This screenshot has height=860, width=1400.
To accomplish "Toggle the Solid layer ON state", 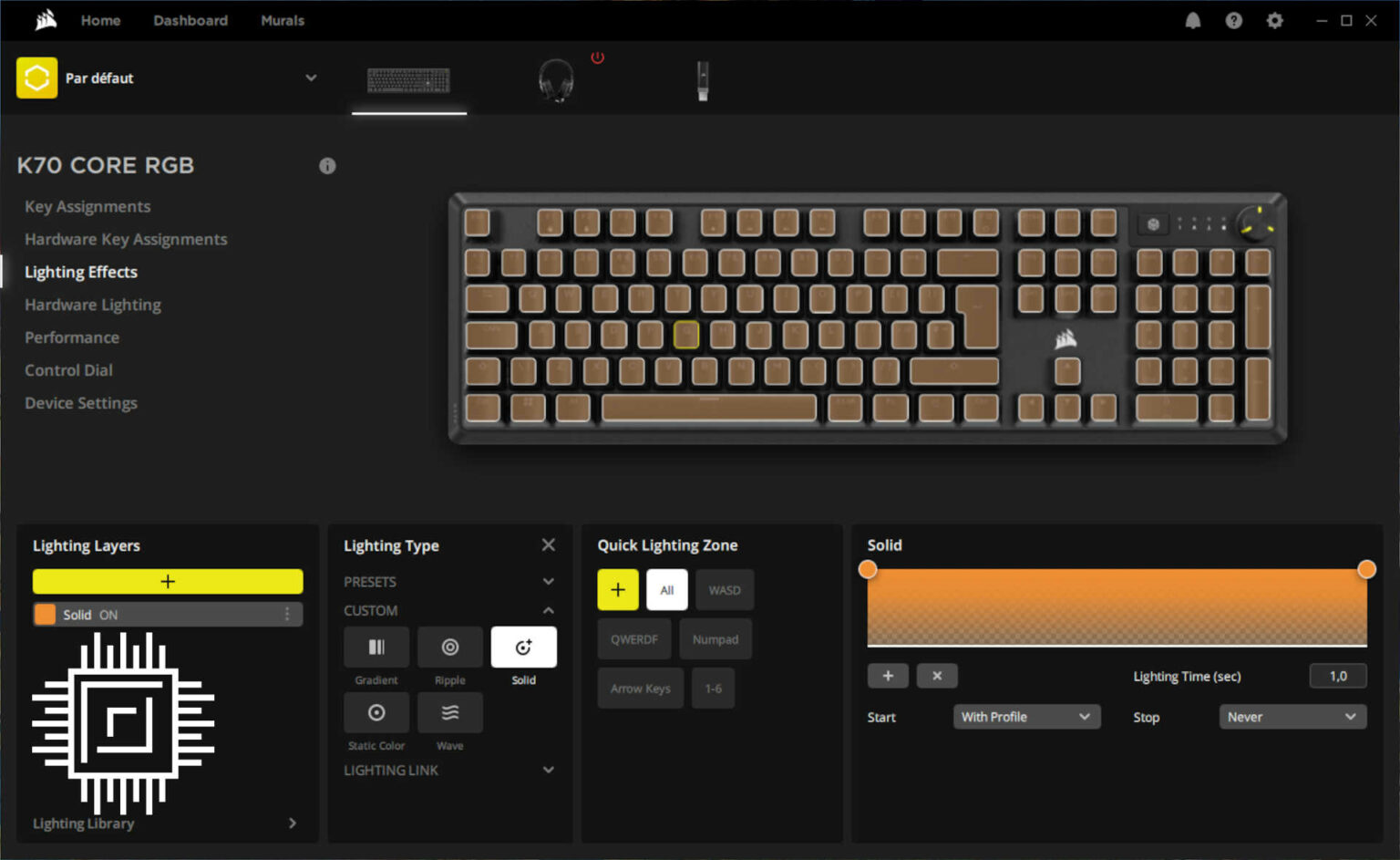I will (x=108, y=615).
